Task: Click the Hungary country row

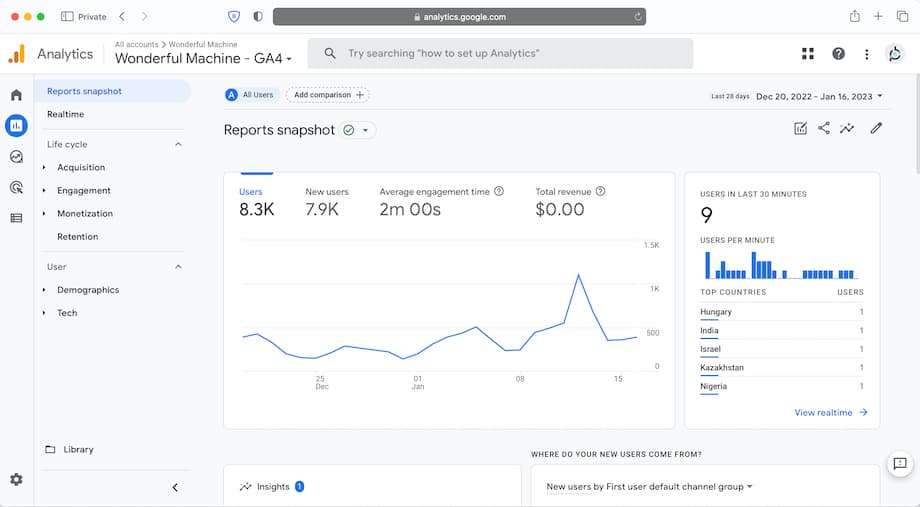Action: click(x=782, y=312)
